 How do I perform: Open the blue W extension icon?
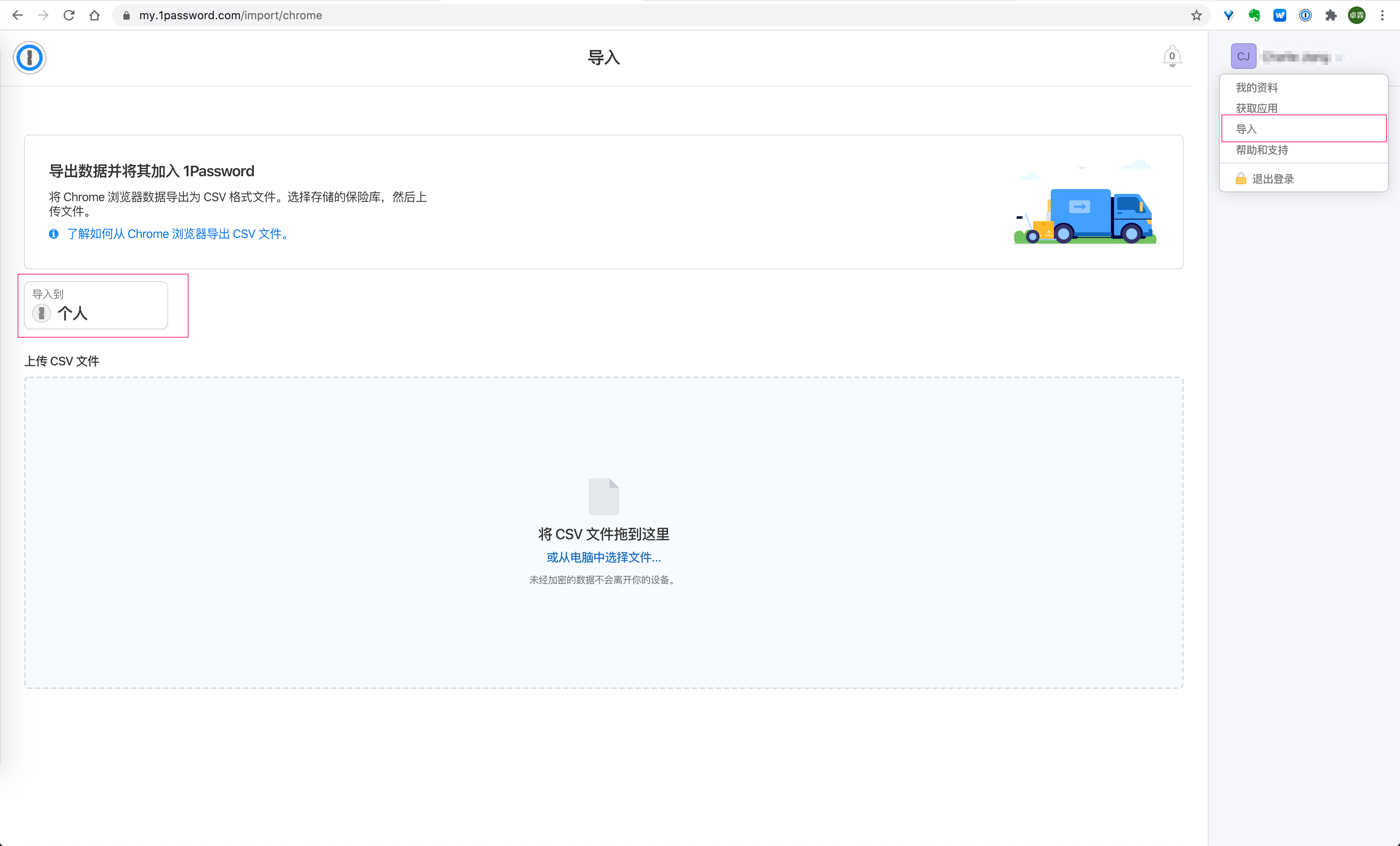1280,15
